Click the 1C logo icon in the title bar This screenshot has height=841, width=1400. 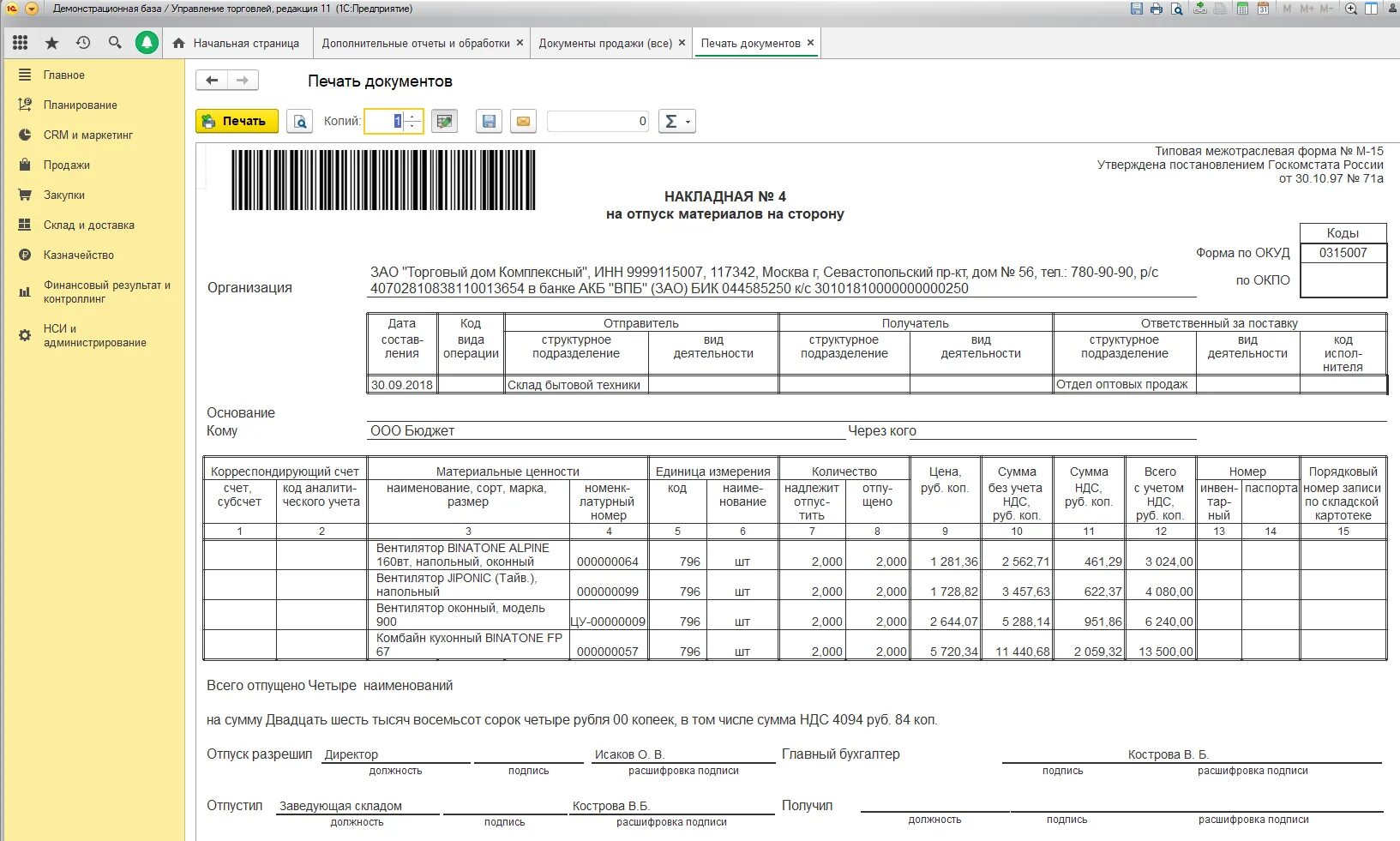point(12,9)
